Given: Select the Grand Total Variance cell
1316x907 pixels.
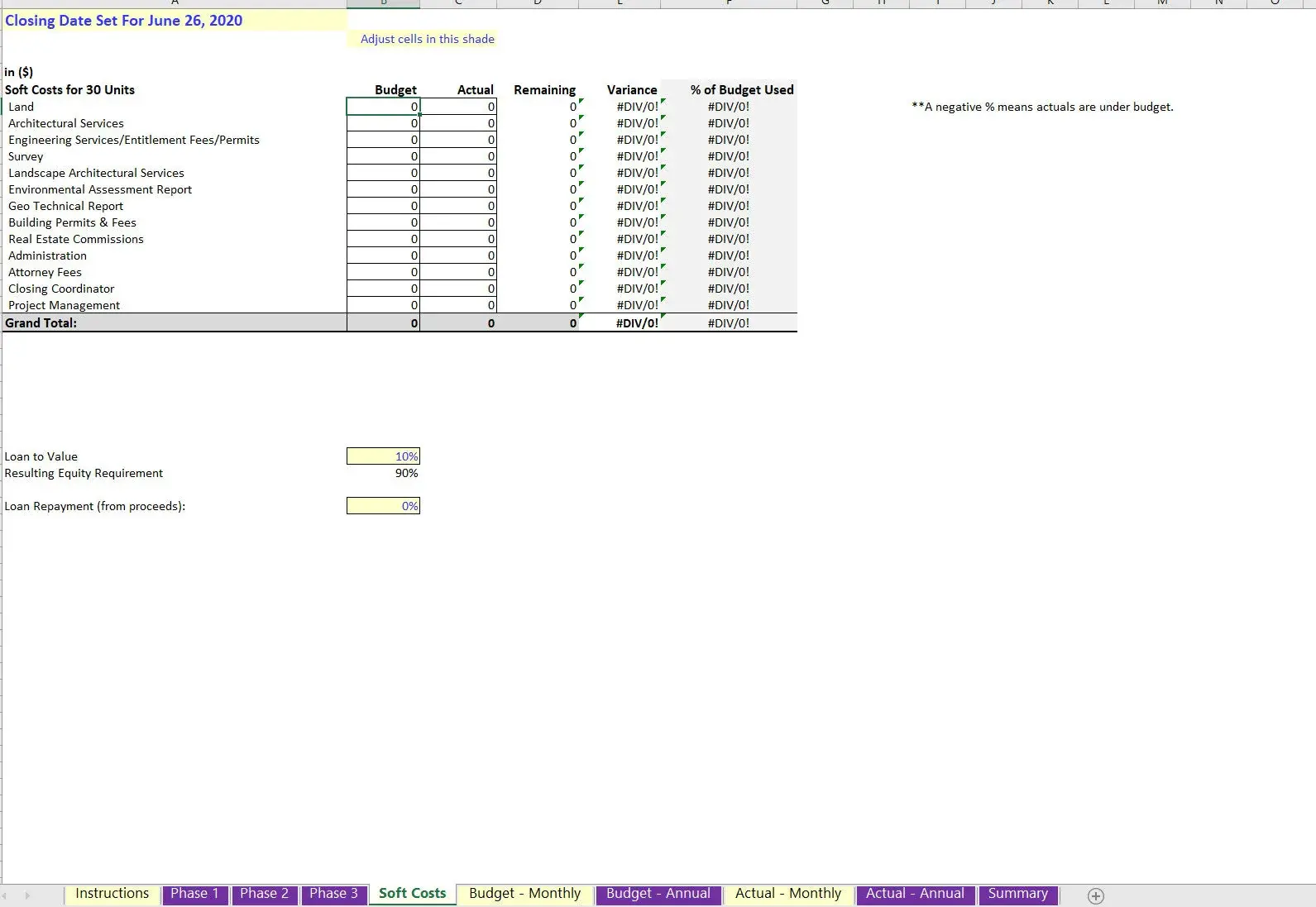Looking at the screenshot, I should tap(620, 323).
